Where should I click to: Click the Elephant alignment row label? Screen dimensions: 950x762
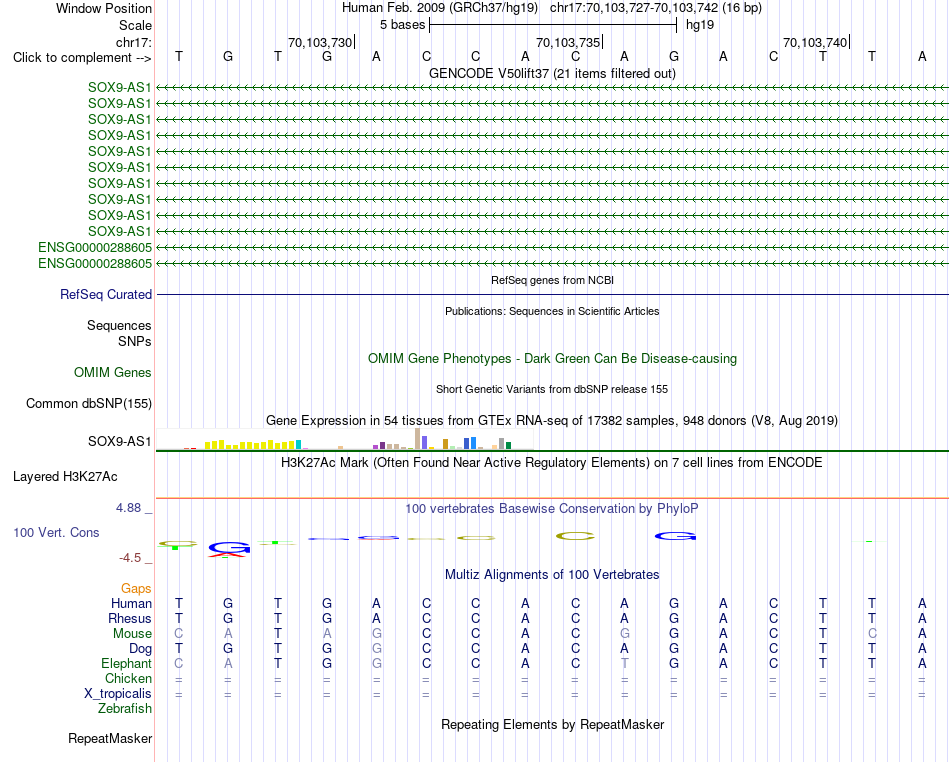pos(126,664)
